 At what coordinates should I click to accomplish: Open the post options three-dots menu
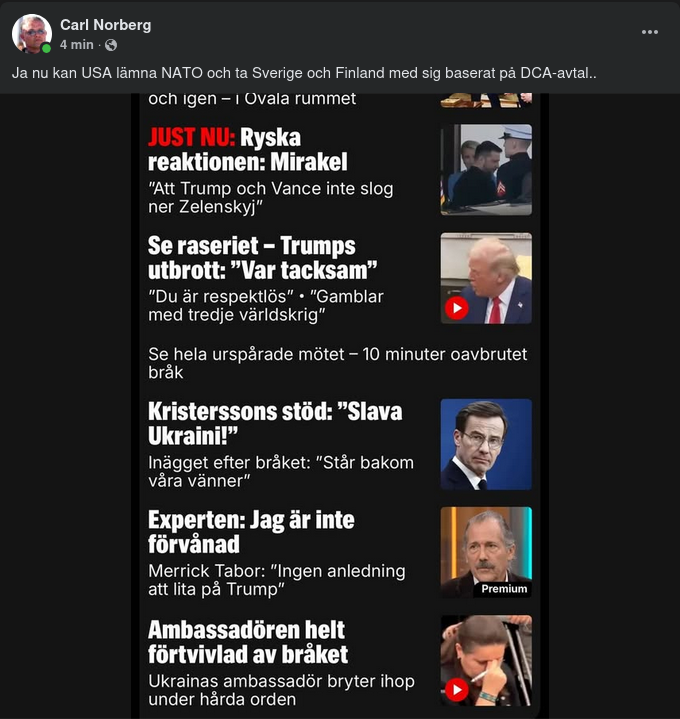pos(650,32)
